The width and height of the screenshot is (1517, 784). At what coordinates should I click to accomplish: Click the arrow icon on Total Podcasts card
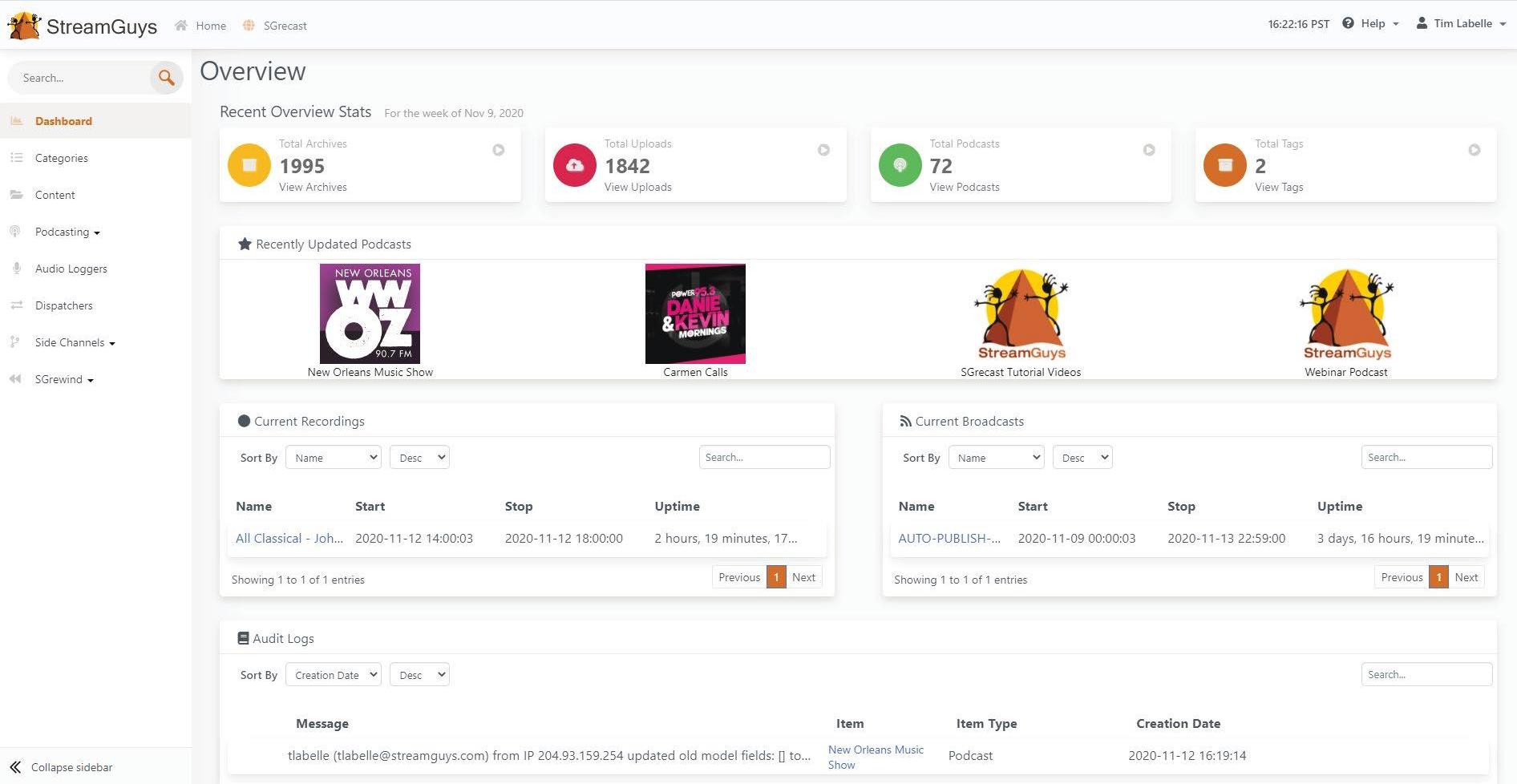1149,150
